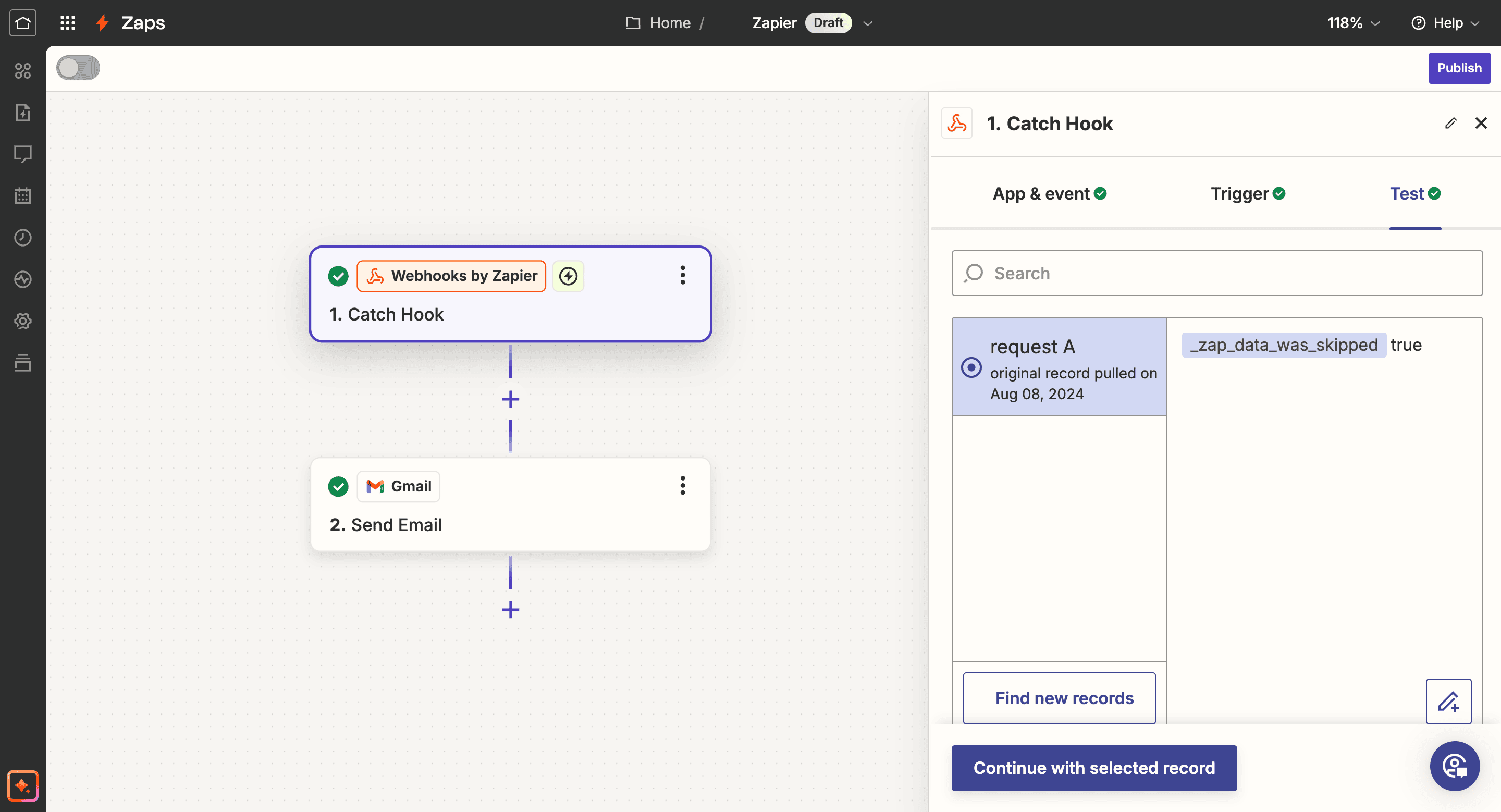Expand the Help dropdown chevron
Viewport: 1501px width, 812px height.
pyautogui.click(x=1475, y=23)
